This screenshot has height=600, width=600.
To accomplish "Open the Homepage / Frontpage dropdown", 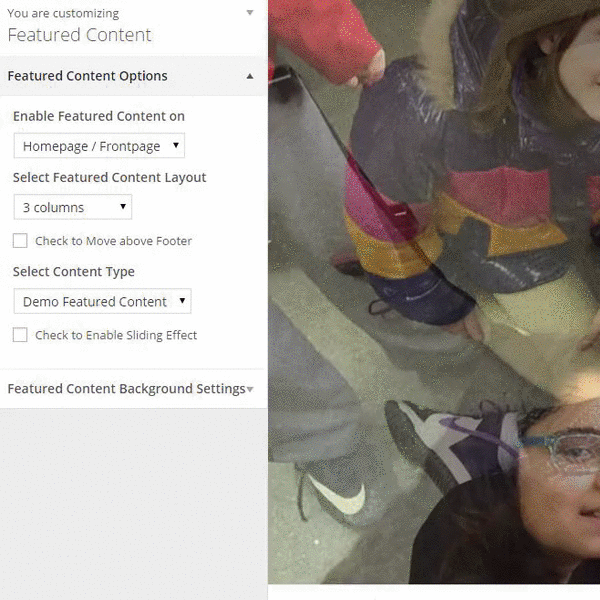I will [x=99, y=145].
